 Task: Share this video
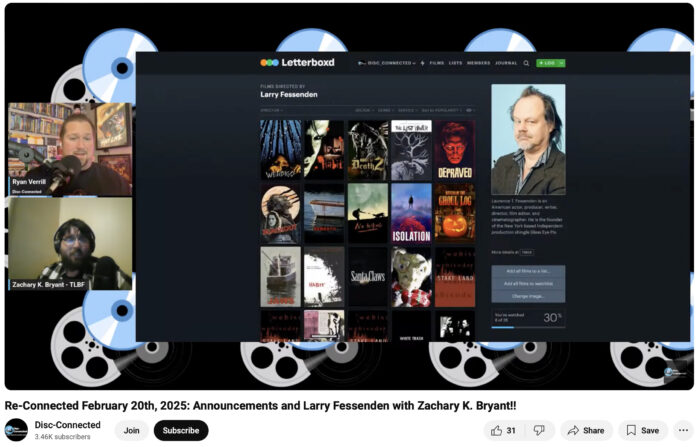pyautogui.click(x=586, y=430)
